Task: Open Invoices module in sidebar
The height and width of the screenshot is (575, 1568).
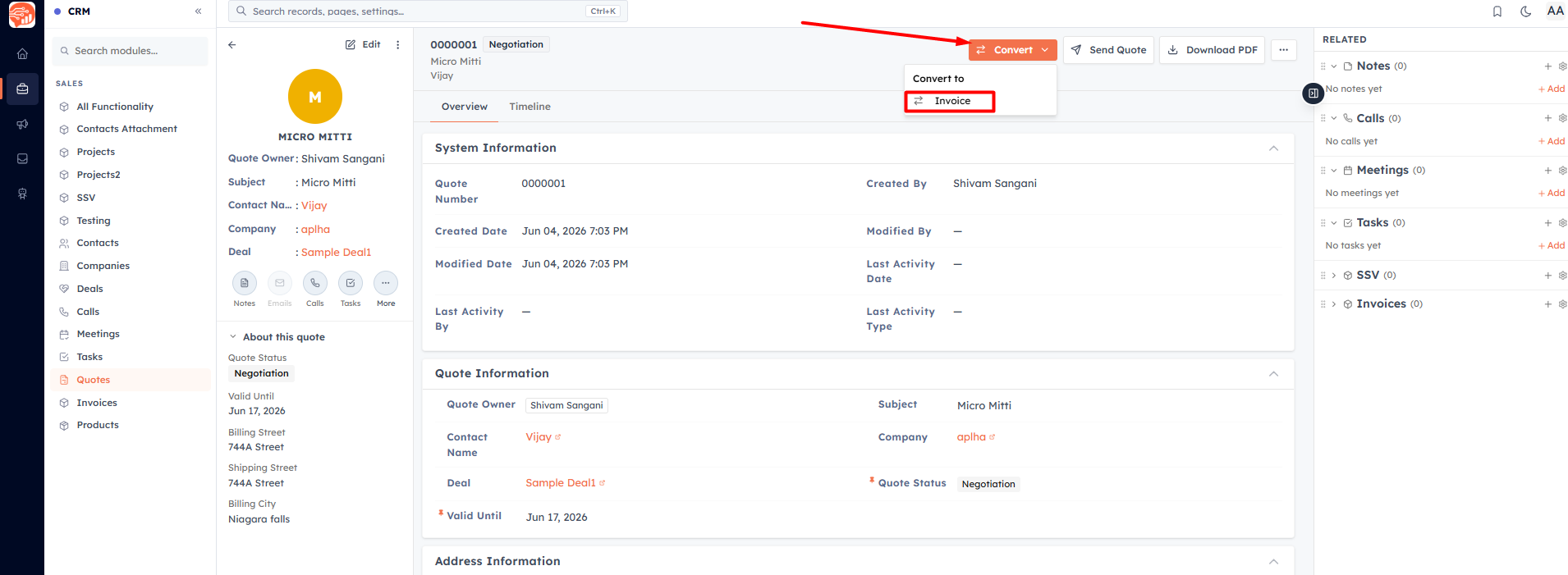Action: point(131,403)
